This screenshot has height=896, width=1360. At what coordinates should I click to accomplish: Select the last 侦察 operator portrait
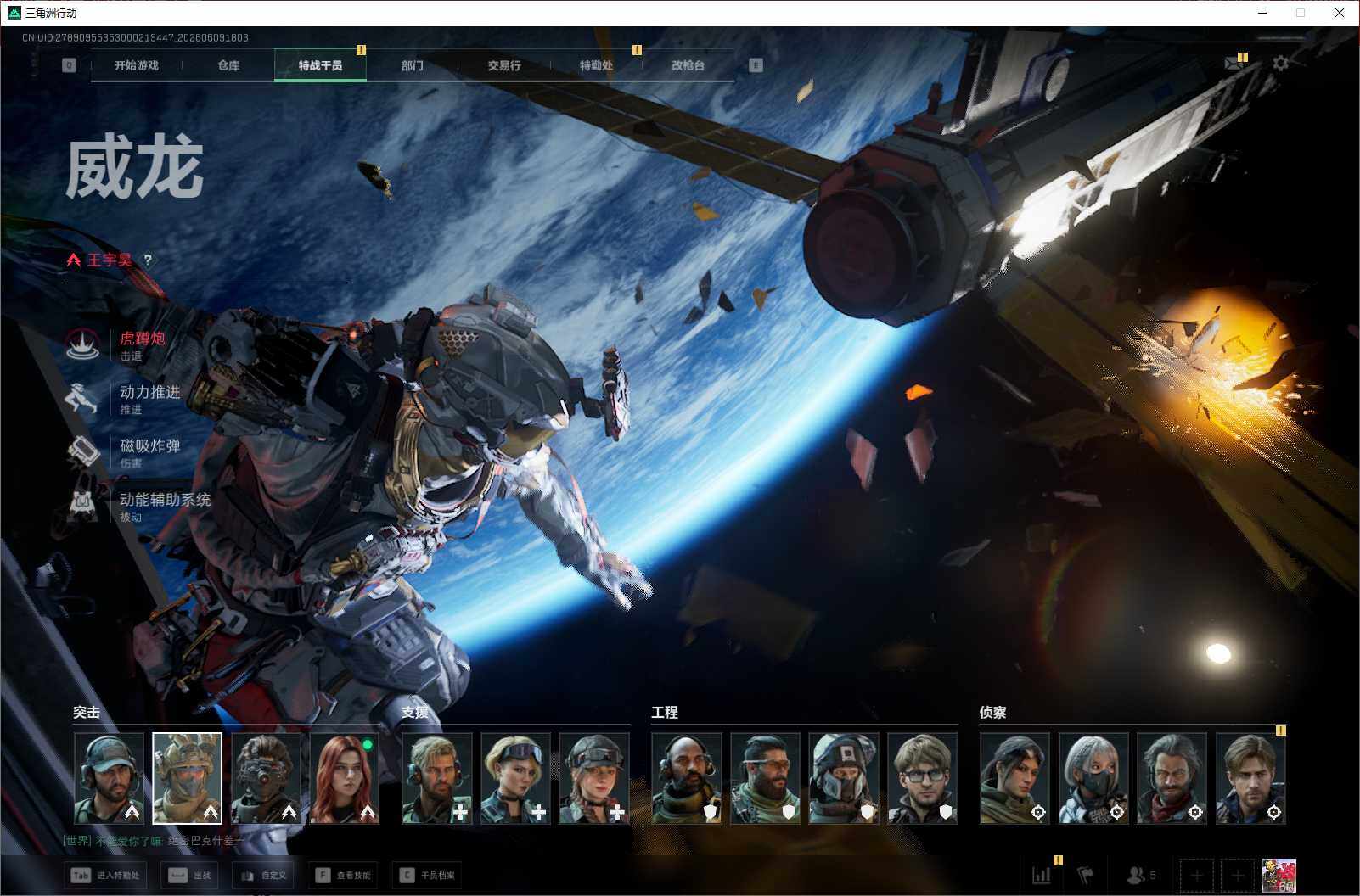point(1250,778)
